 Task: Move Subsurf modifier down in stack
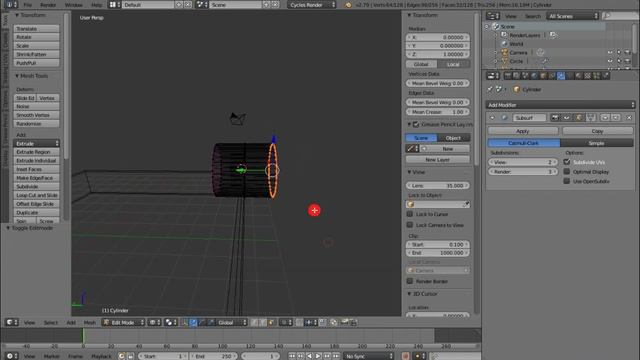tap(616, 118)
